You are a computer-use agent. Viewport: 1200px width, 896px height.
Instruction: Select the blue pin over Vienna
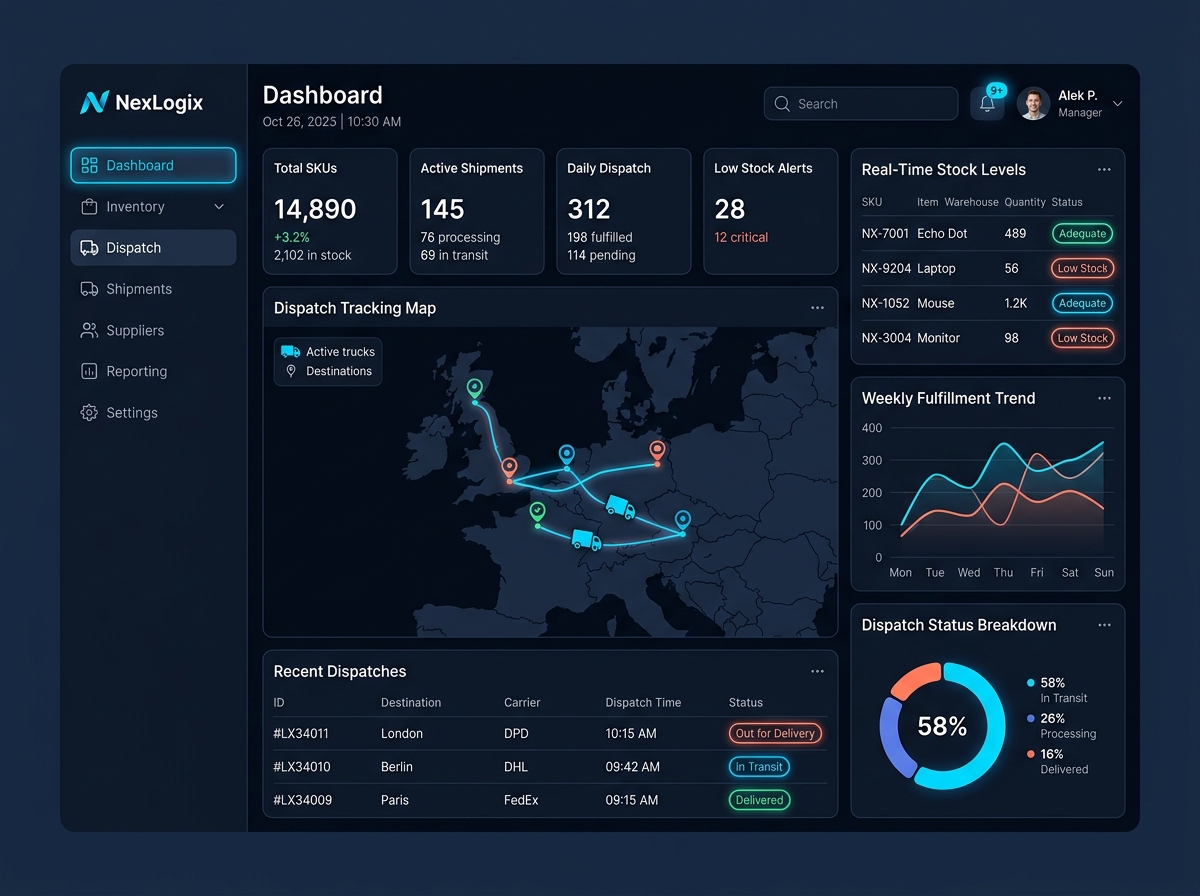click(x=683, y=520)
